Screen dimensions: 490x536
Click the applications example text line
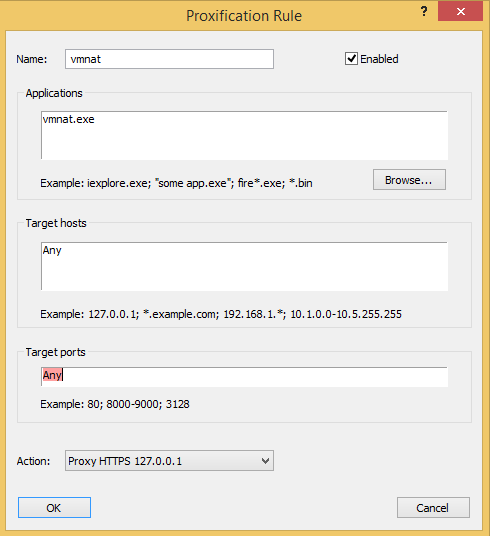176,183
